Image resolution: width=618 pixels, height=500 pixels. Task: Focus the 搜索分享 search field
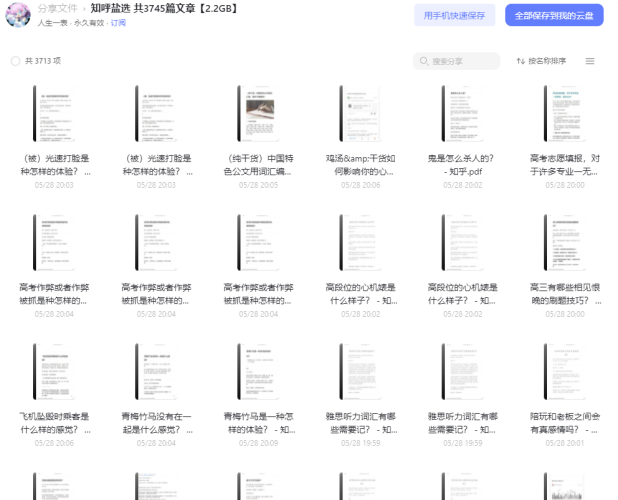pos(456,61)
